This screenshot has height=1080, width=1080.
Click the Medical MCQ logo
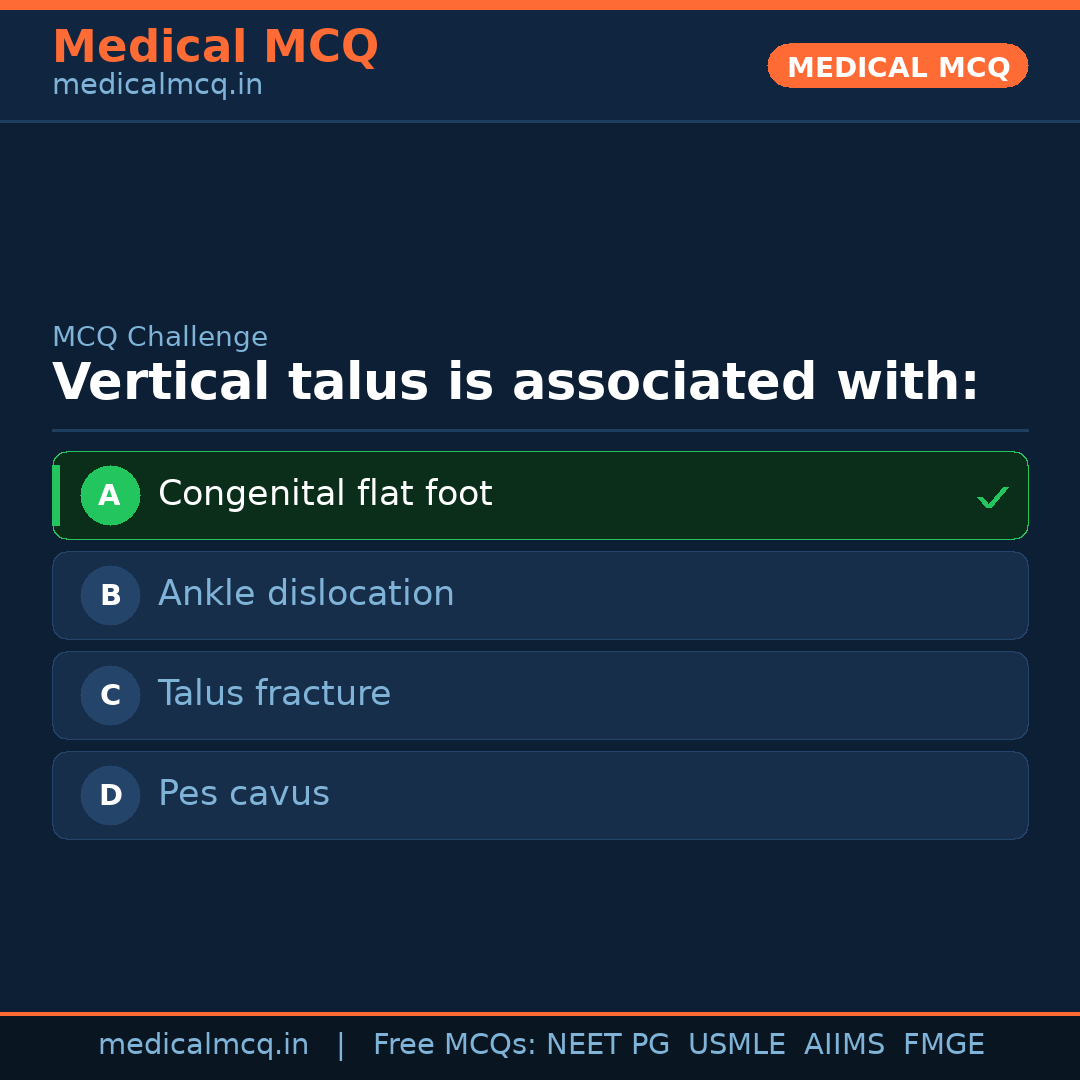click(x=215, y=46)
